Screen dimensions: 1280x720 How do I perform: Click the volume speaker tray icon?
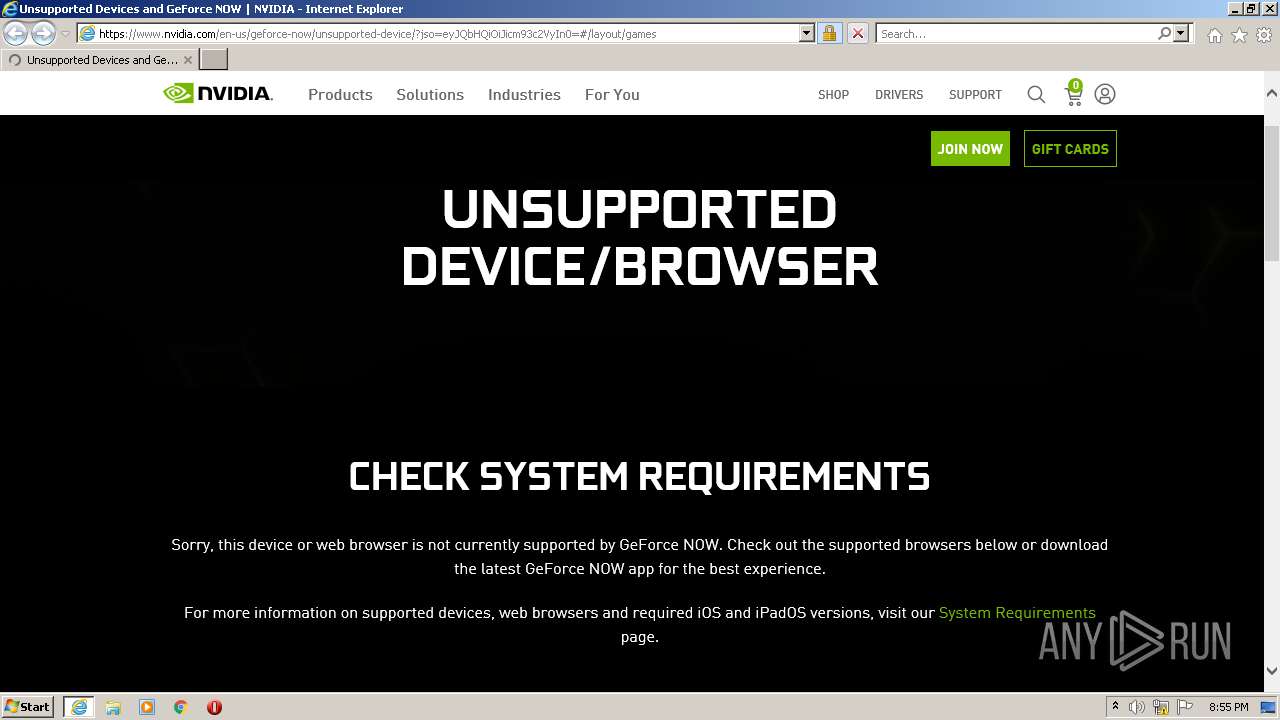click(x=1137, y=707)
